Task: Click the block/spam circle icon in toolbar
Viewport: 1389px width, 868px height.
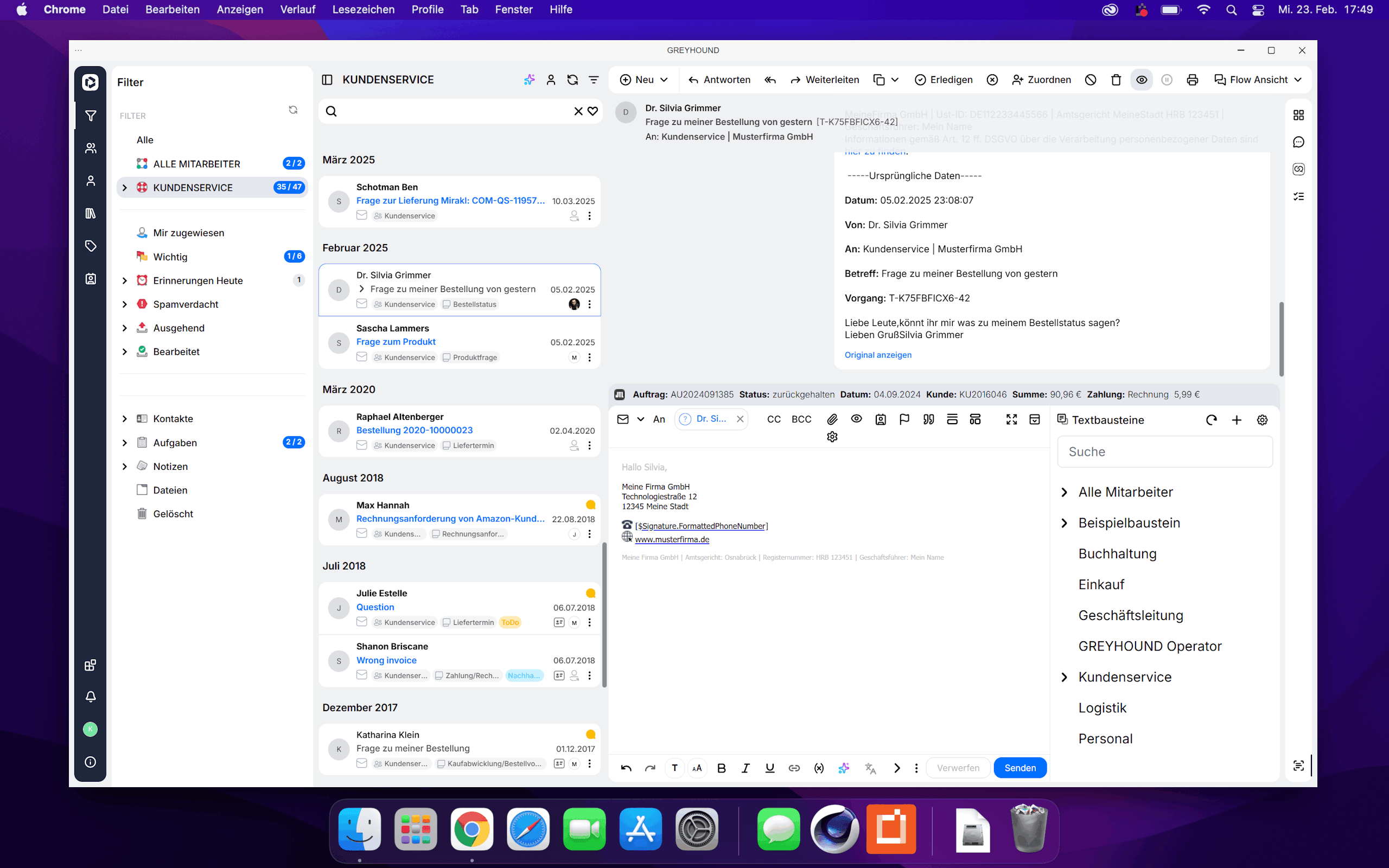Action: point(1091,80)
